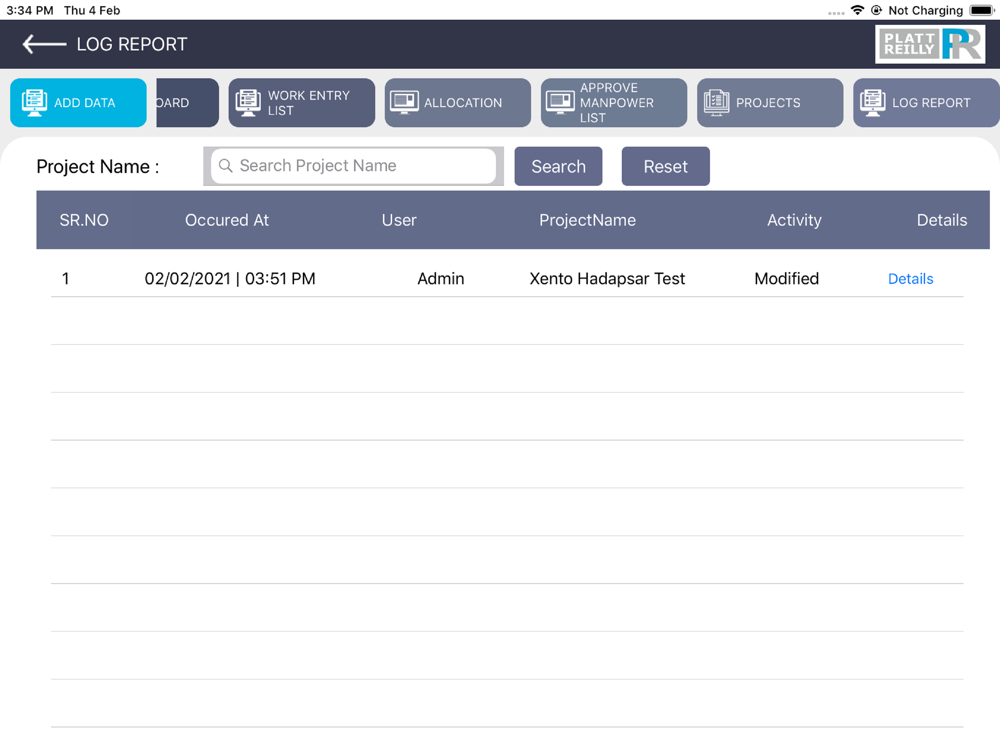Screen dimensions: 1000x750
Task: Tap the Details column header
Action: [942, 220]
